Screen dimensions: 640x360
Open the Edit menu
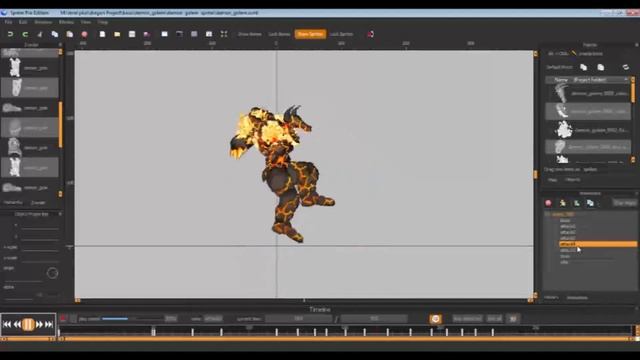[23, 22]
